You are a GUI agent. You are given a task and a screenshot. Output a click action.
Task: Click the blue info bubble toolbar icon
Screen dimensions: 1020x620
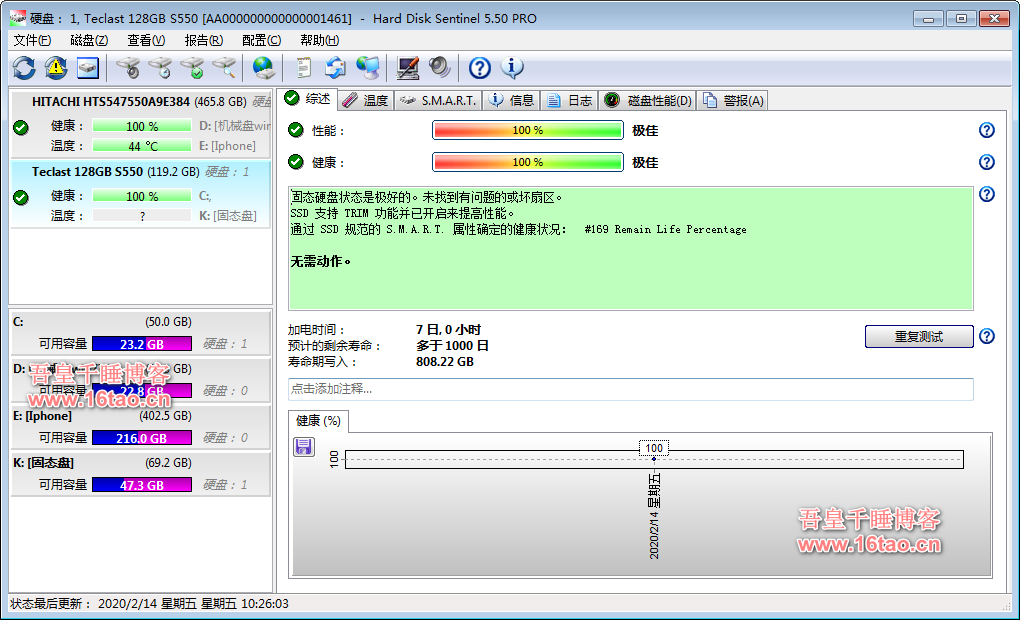512,68
